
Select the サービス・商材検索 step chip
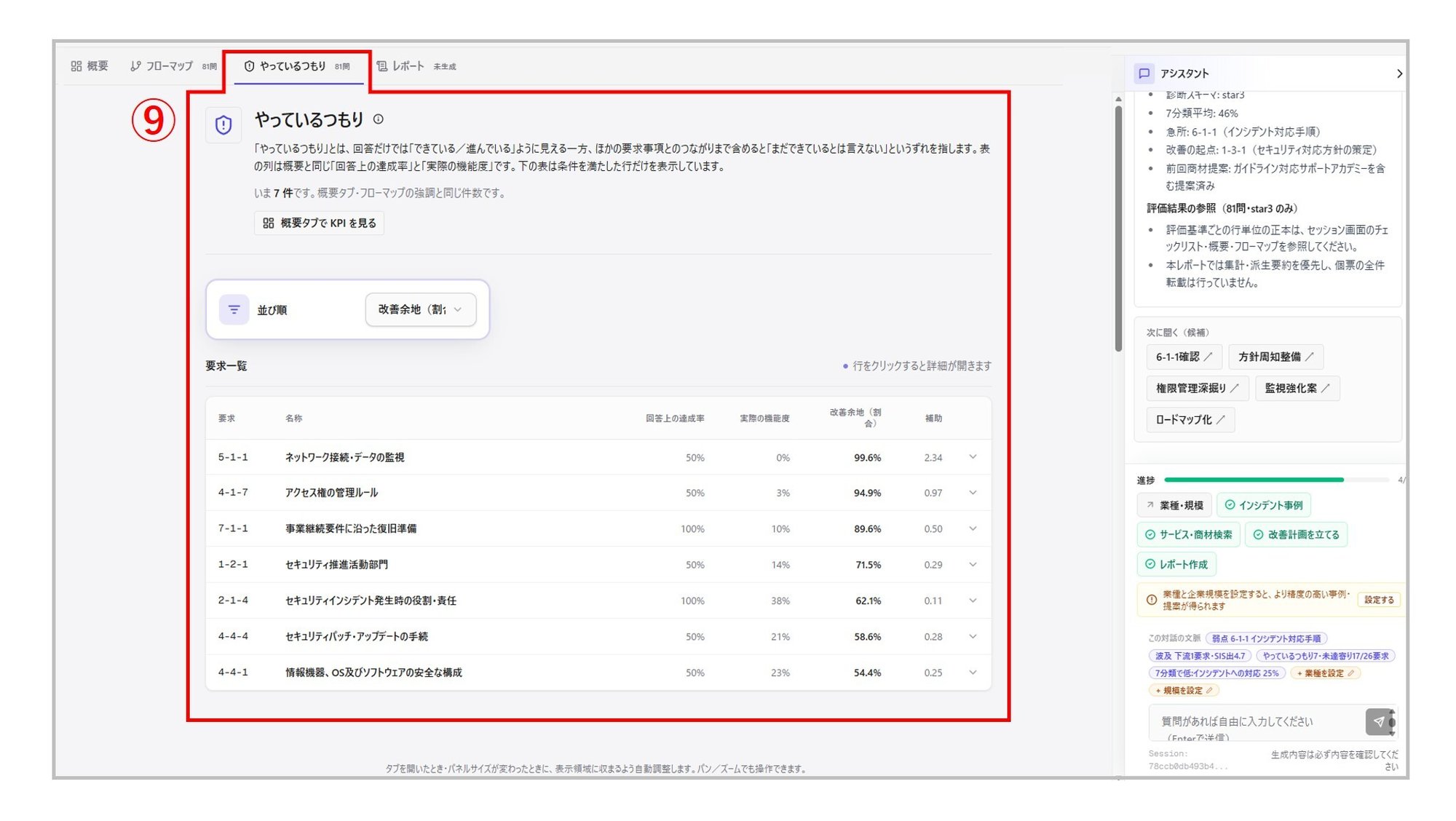1188,534
